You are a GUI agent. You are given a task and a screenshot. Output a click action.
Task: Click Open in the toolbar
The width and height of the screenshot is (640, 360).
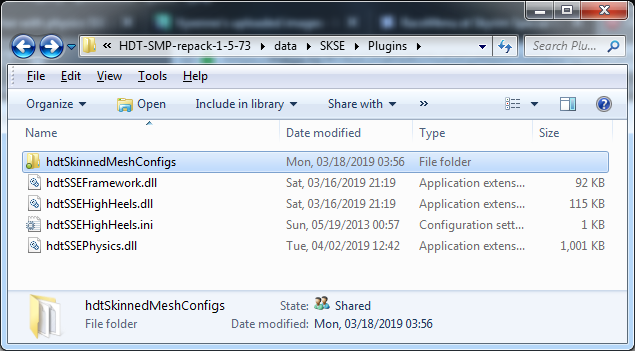[x=142, y=104]
